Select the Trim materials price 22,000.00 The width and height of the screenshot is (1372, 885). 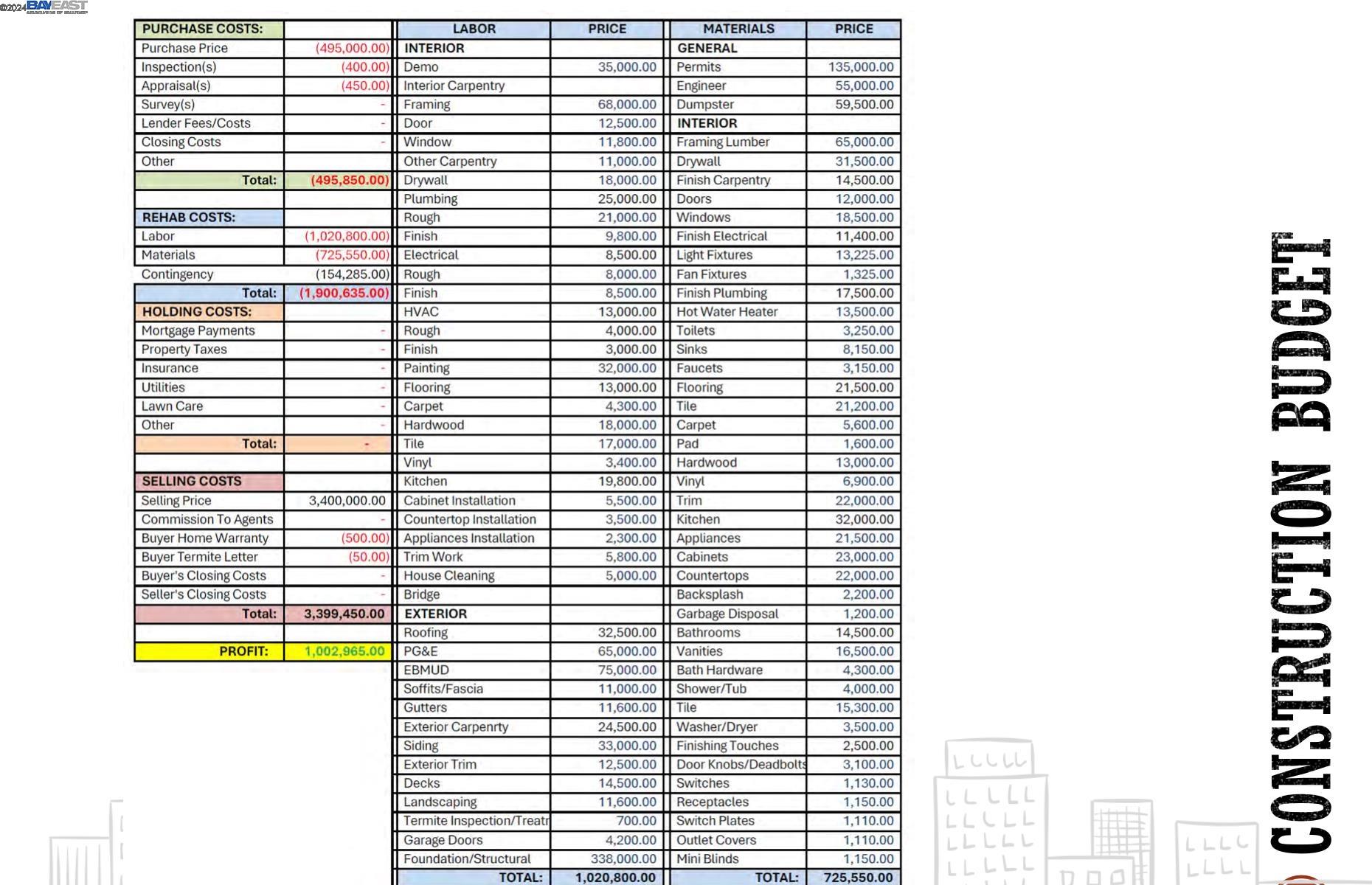pos(864,501)
